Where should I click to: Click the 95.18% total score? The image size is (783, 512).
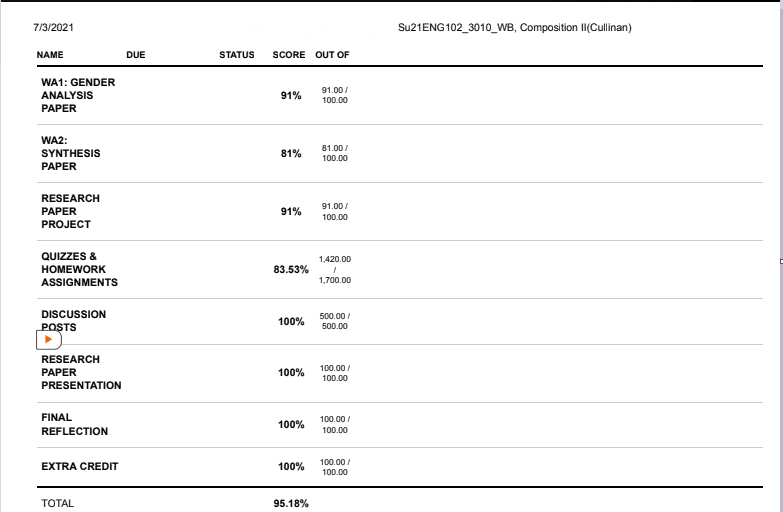coord(291,503)
